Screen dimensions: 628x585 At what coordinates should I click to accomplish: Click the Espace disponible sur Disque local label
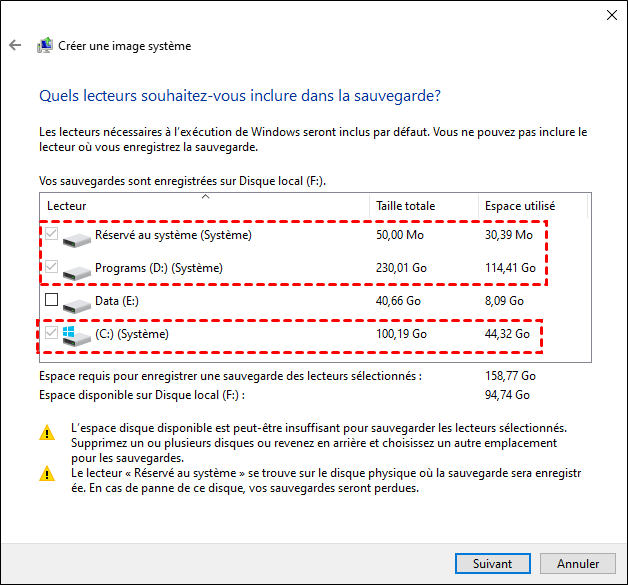[142, 396]
